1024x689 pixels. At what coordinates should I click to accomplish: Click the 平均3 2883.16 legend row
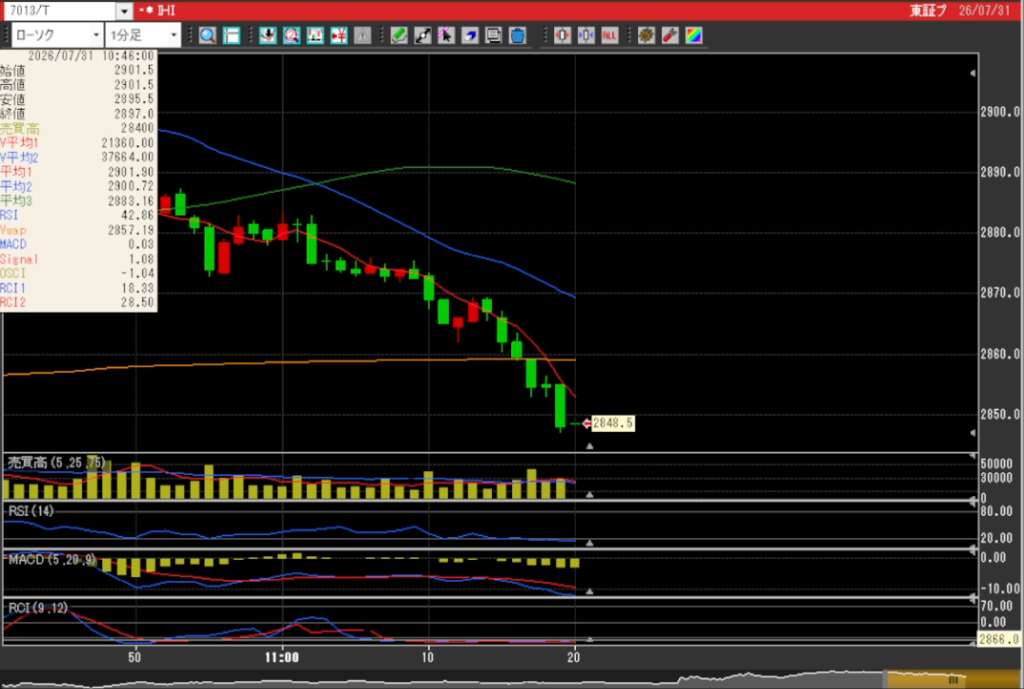tap(78, 200)
